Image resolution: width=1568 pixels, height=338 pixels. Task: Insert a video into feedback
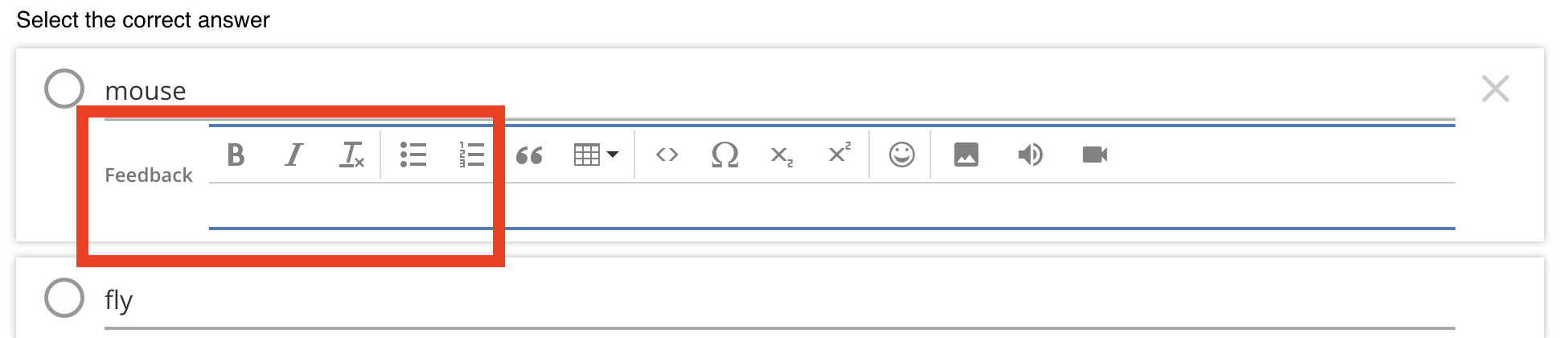[1094, 155]
